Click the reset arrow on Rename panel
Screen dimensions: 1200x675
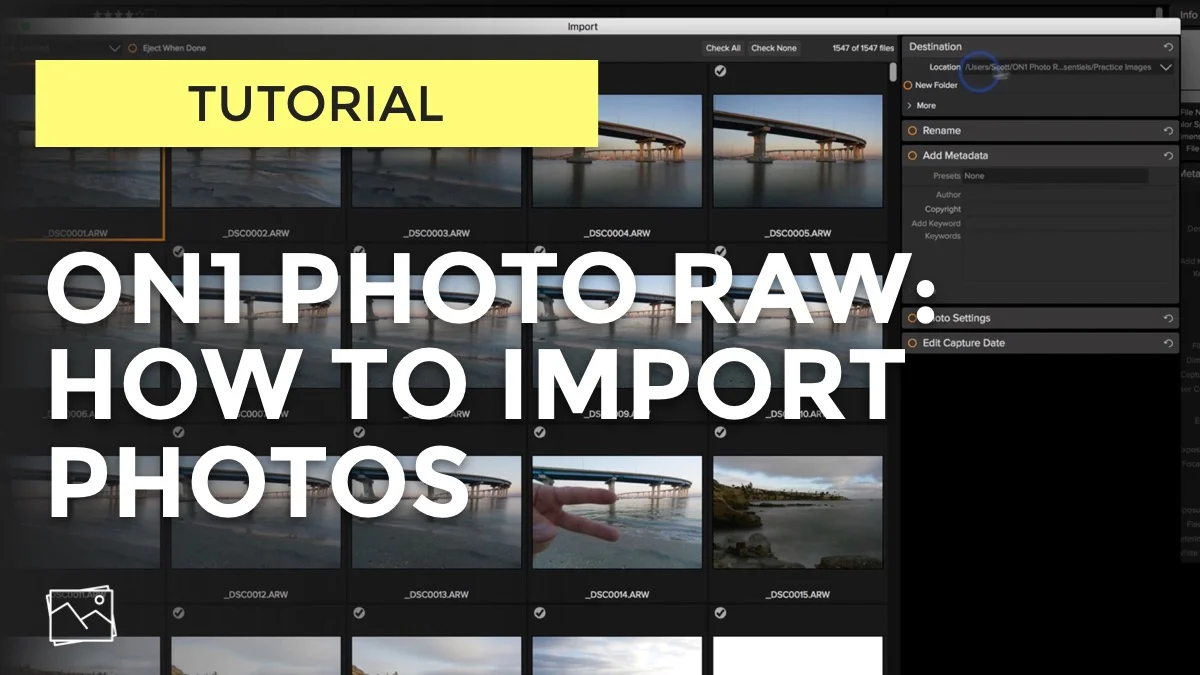pos(1167,130)
